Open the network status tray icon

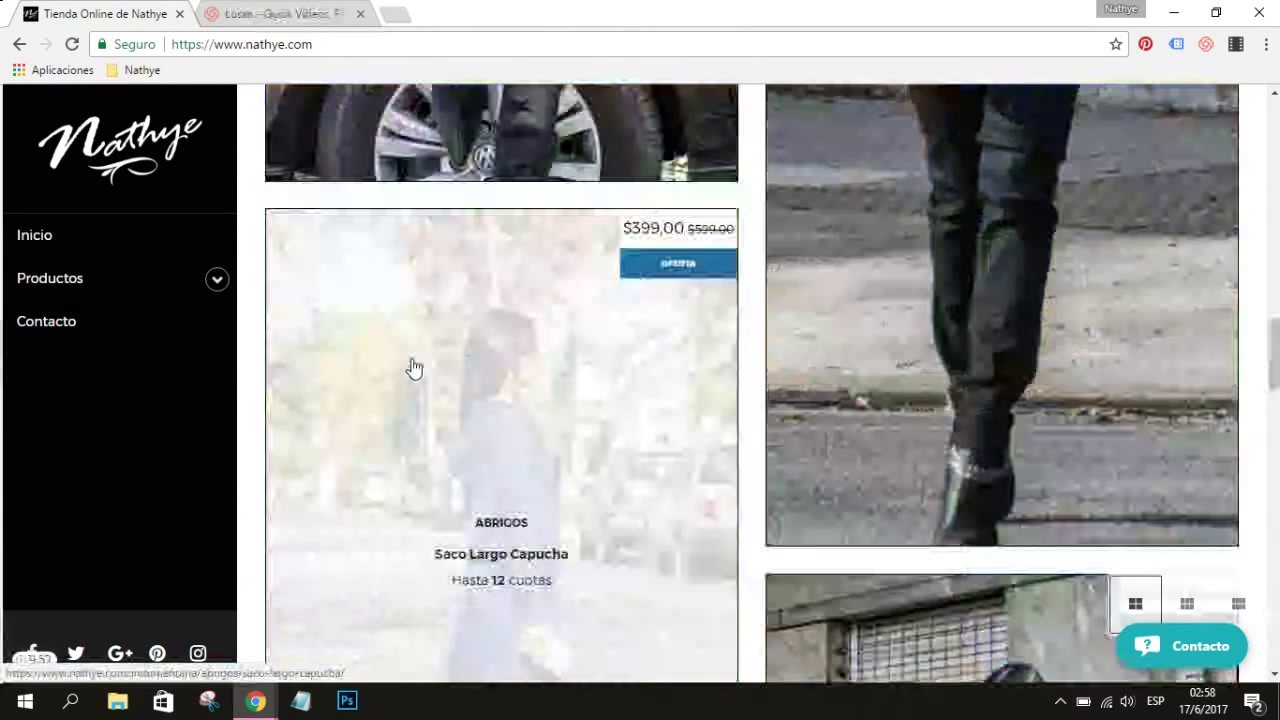[x=1106, y=701]
